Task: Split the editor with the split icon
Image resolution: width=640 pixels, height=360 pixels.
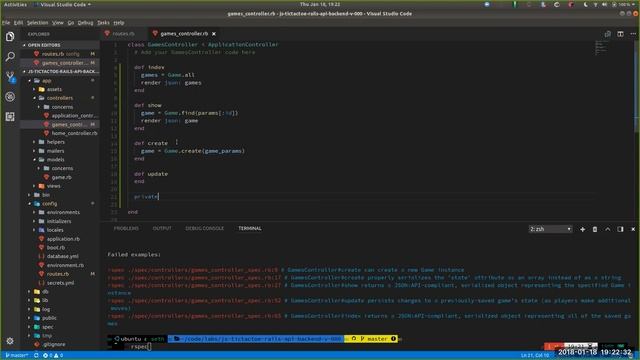Action: tap(620, 34)
